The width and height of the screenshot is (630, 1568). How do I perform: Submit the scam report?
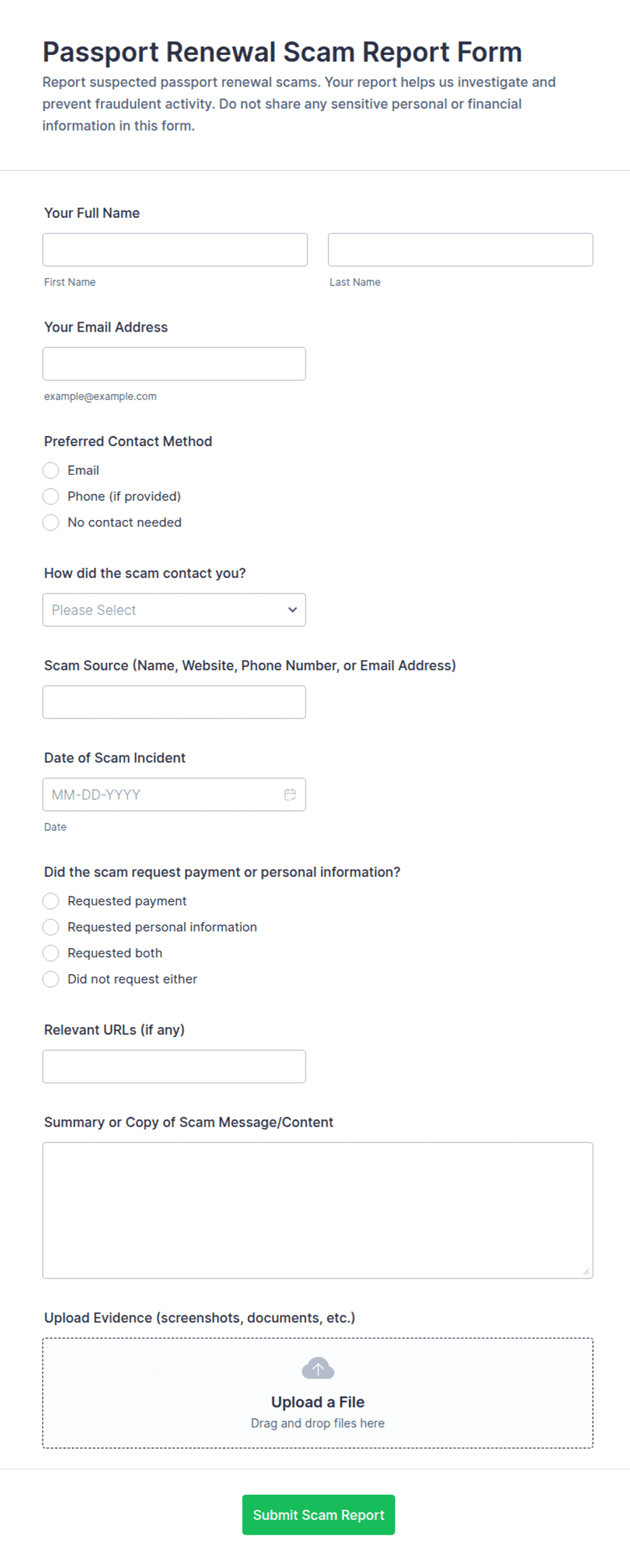318,1515
